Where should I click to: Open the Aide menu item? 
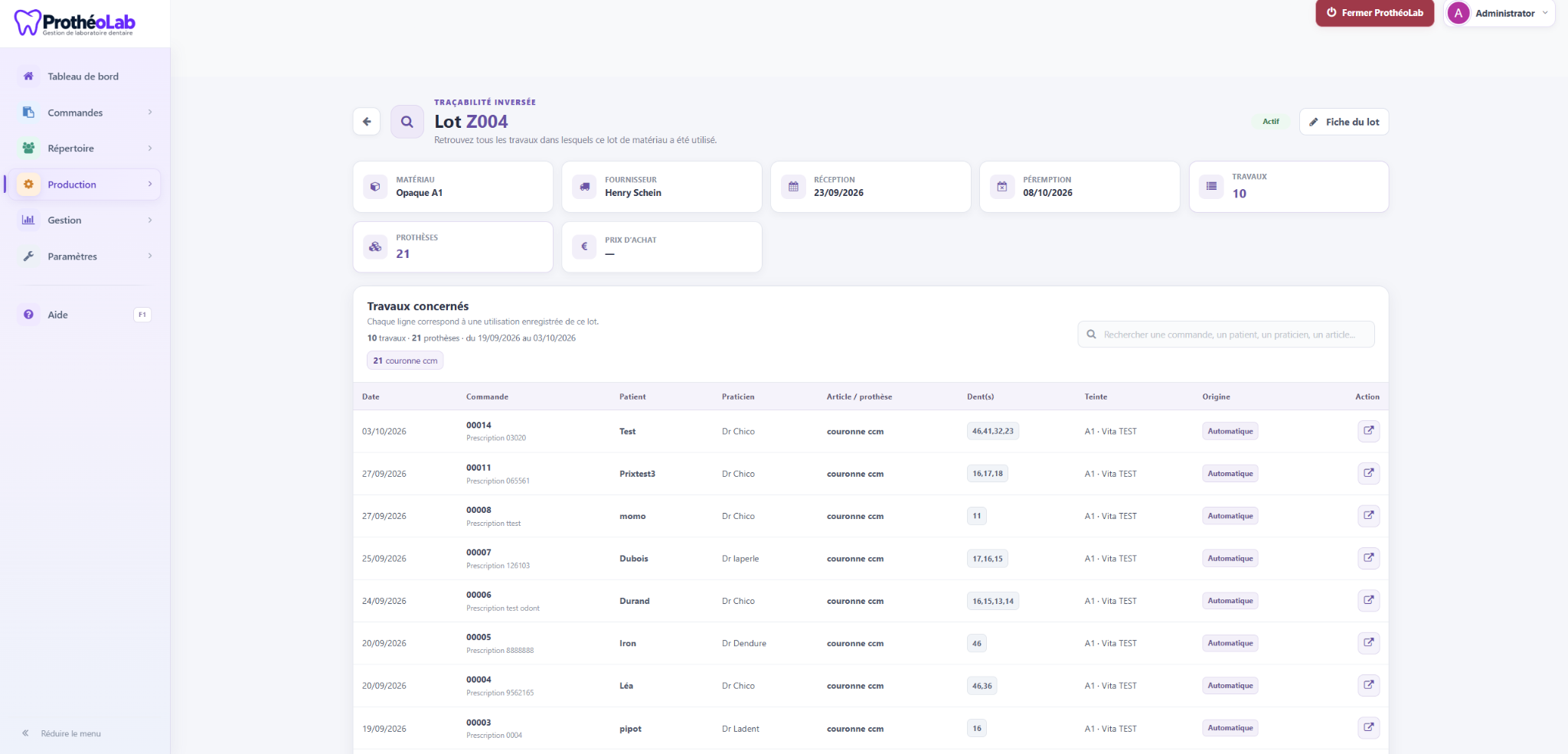tap(84, 315)
